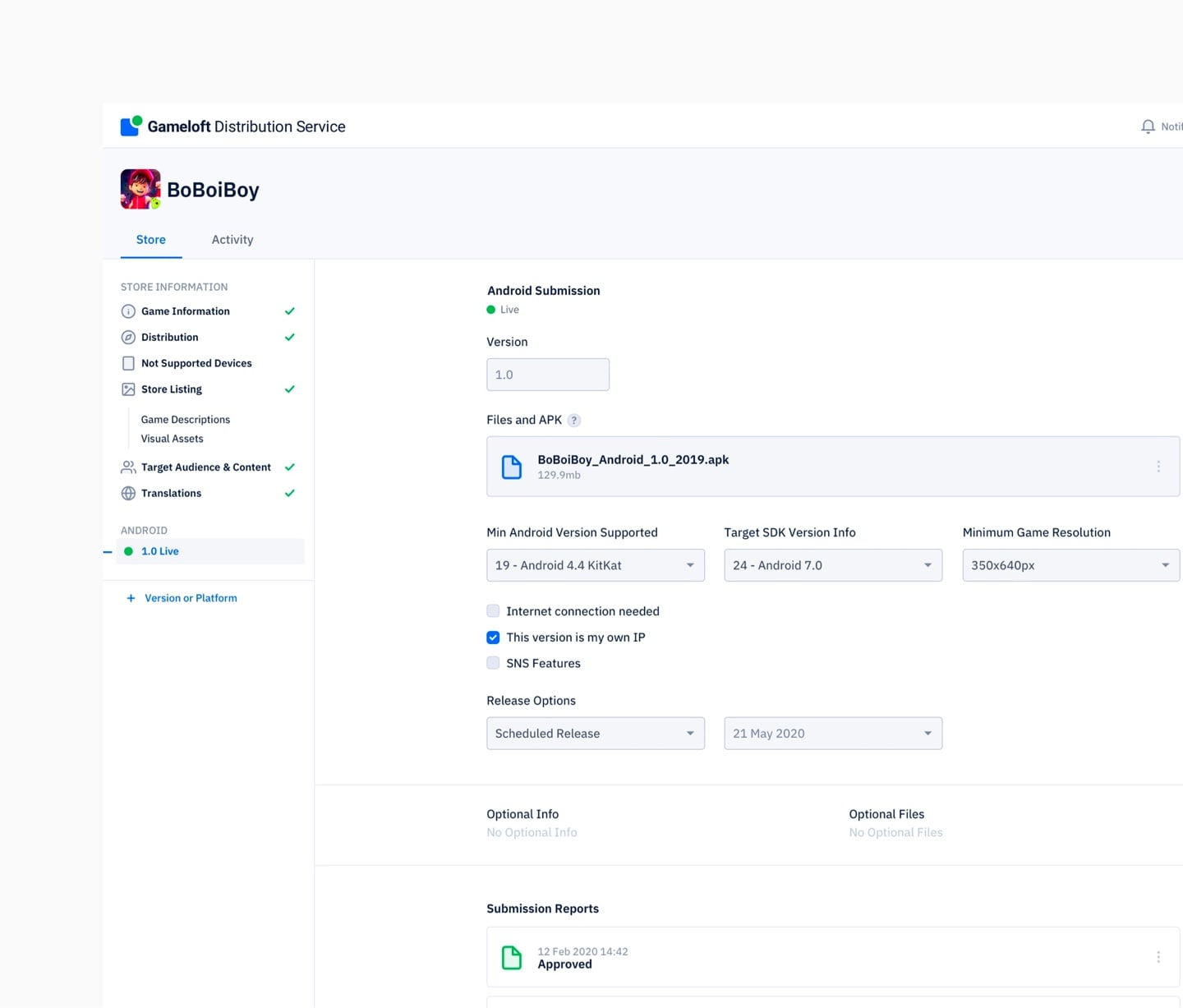Click 'No Optional Files' text

[895, 833]
